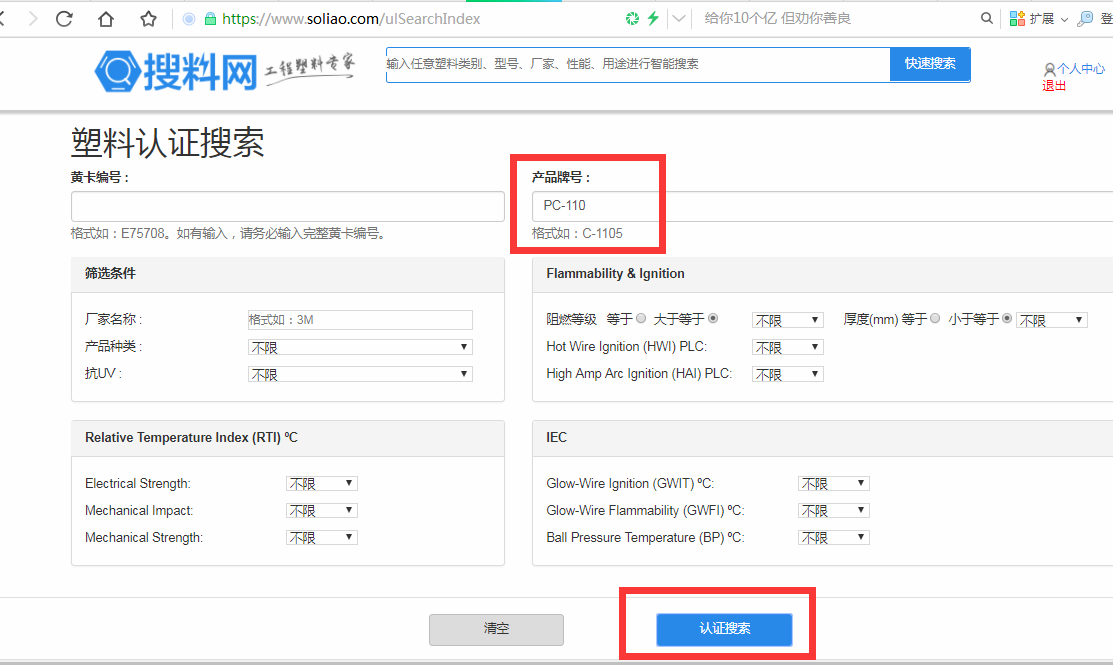Bookmark page with the star icon
Image resolution: width=1113 pixels, height=665 pixels.
[x=148, y=19]
